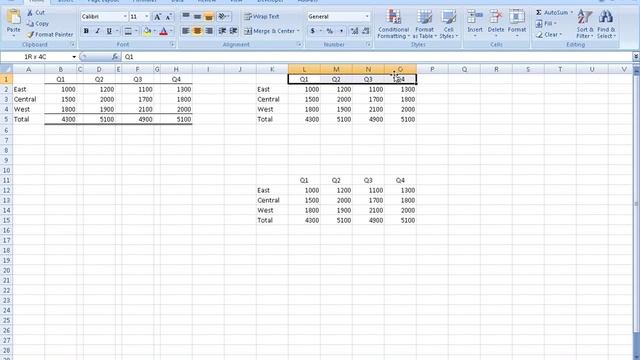
Task: Open Font group dialog launcher
Action: tap(172, 44)
